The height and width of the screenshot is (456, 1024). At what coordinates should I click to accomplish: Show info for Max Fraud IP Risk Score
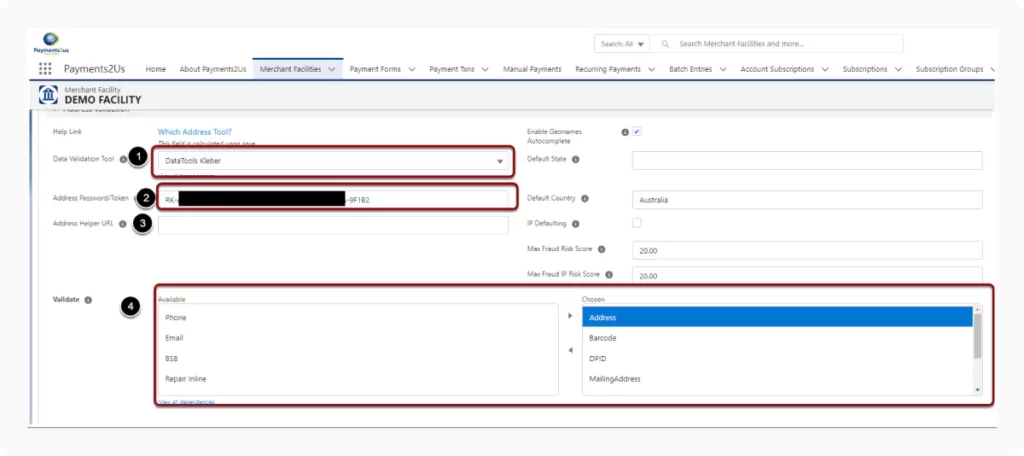(x=609, y=275)
